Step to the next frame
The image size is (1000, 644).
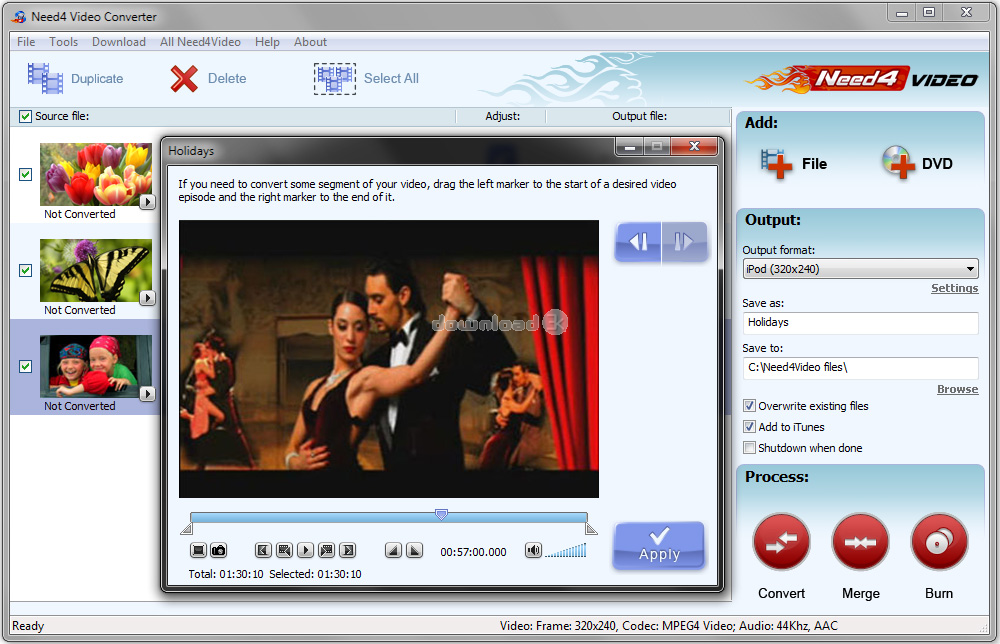327,550
